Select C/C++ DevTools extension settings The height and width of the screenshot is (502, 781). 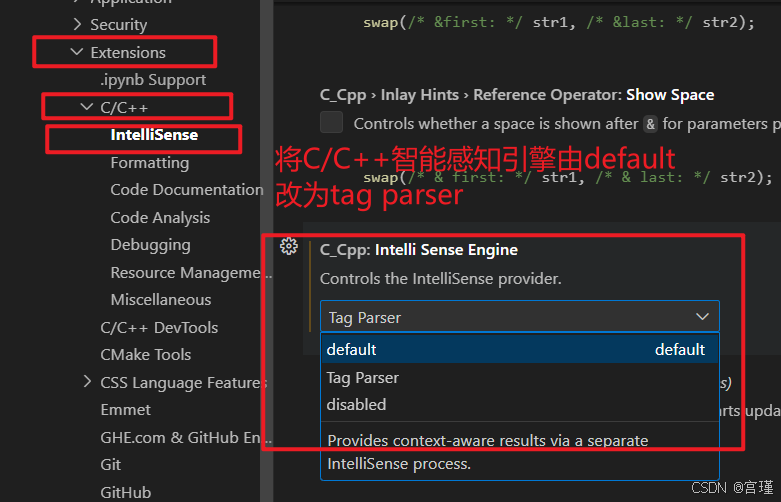point(159,327)
